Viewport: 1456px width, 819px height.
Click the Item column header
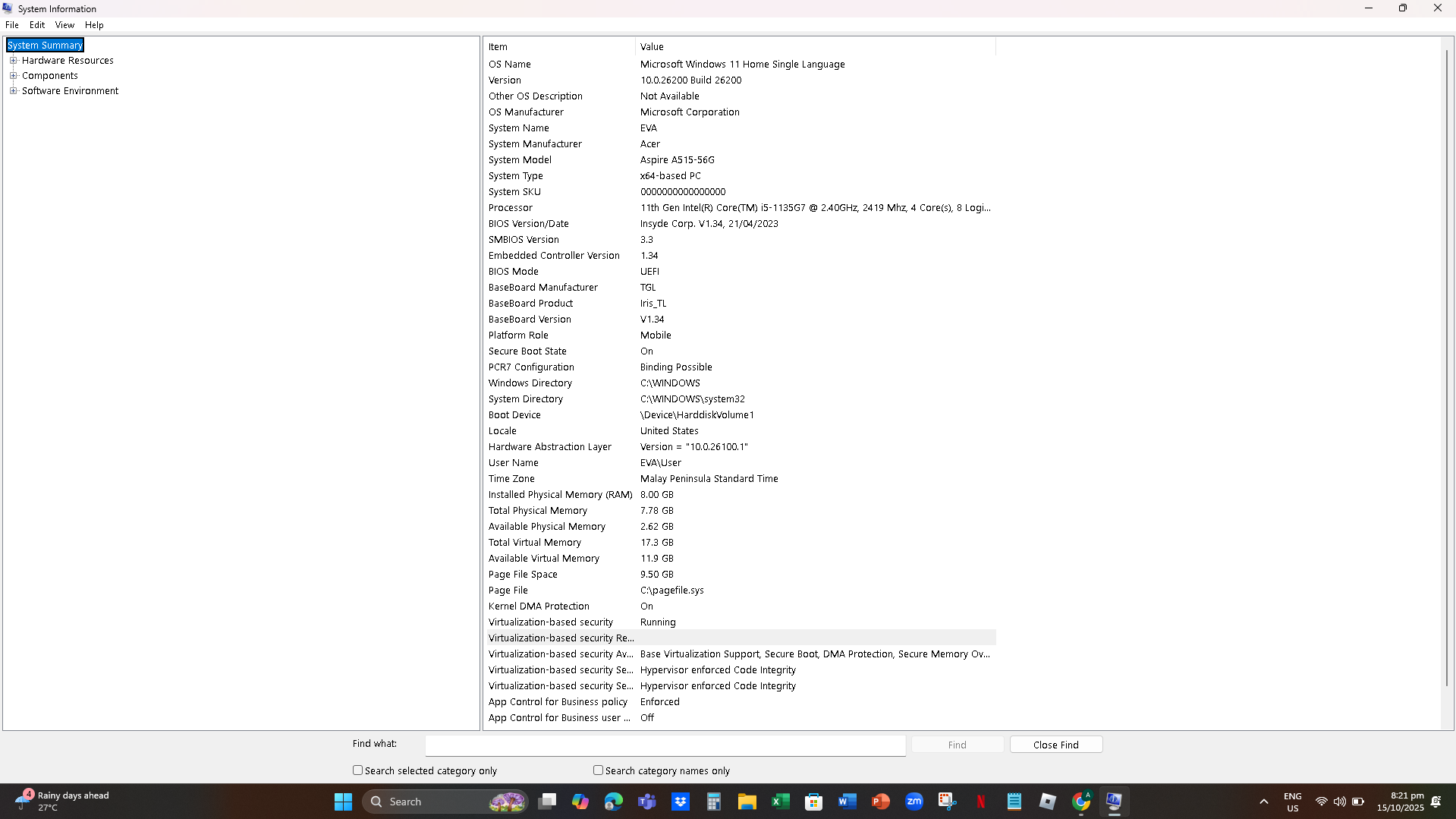pyautogui.click(x=560, y=47)
